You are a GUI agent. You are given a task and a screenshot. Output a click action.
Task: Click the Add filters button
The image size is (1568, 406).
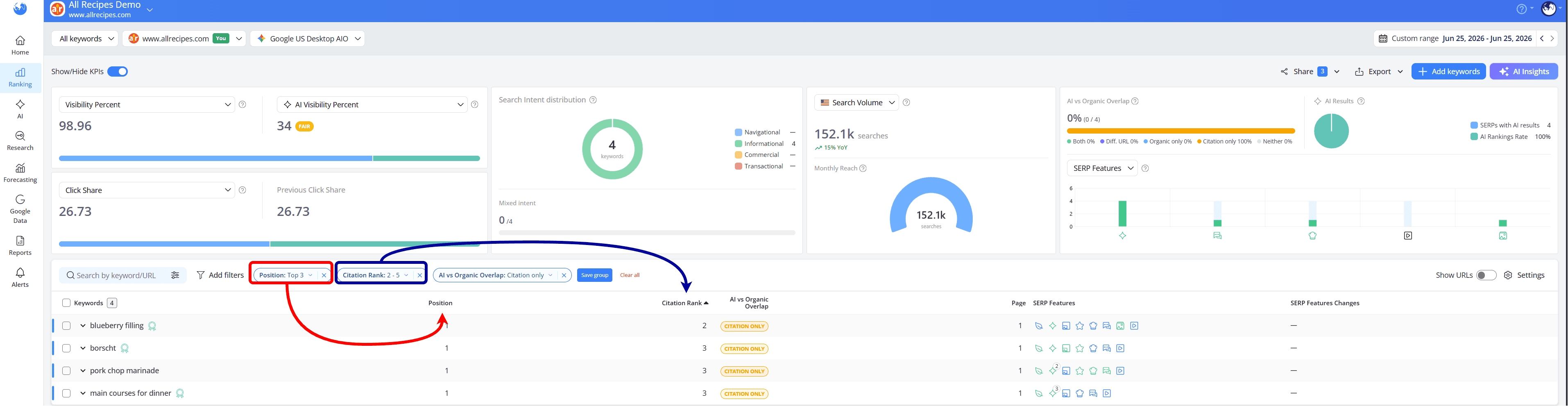(x=220, y=275)
